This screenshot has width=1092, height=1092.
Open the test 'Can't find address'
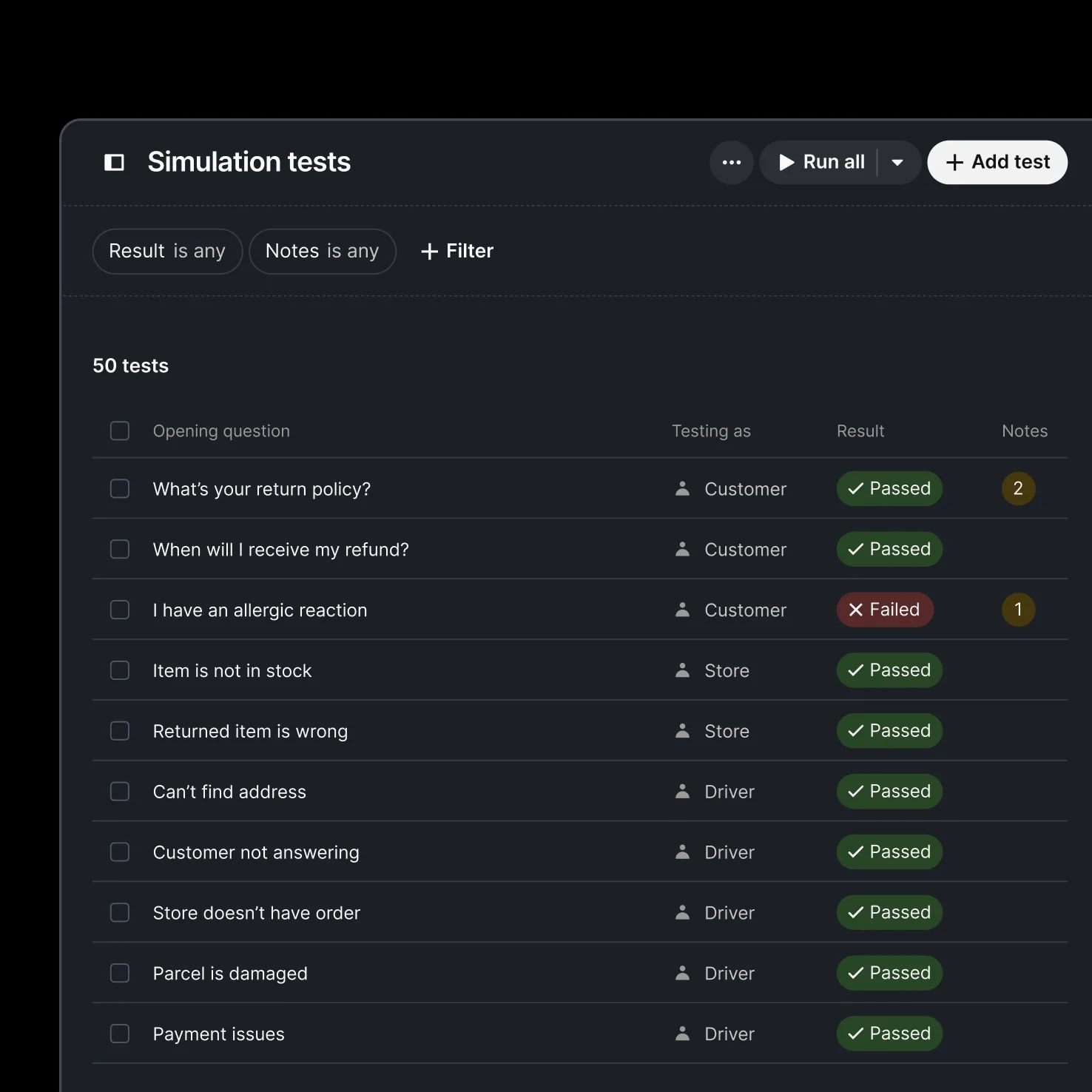pos(229,791)
